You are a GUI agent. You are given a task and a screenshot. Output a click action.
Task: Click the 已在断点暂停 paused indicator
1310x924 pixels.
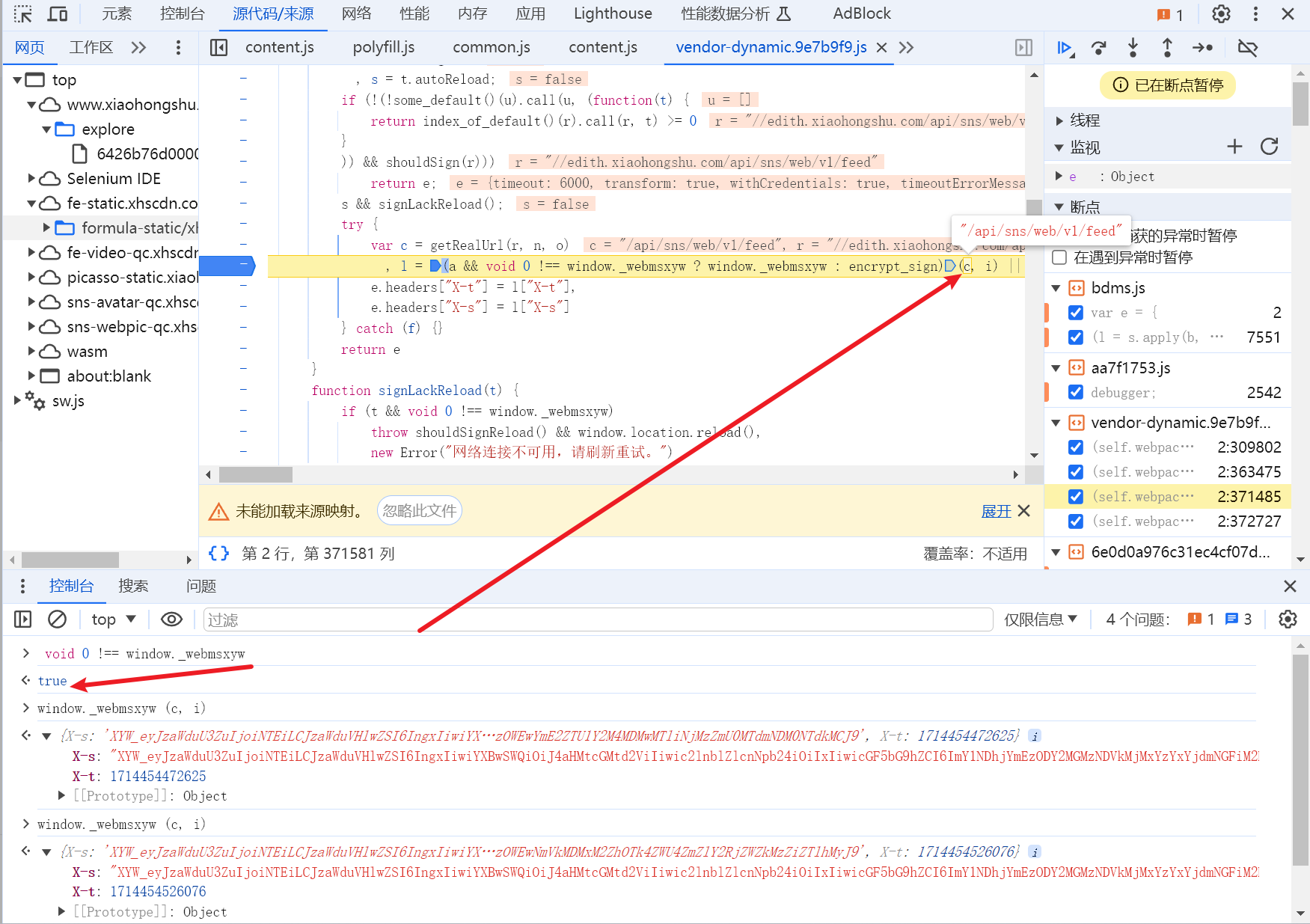pos(1167,85)
